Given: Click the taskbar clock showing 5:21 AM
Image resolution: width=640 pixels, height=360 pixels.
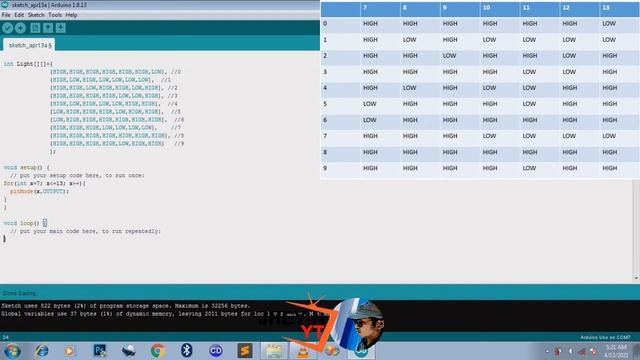Looking at the screenshot, I should tap(616, 351).
